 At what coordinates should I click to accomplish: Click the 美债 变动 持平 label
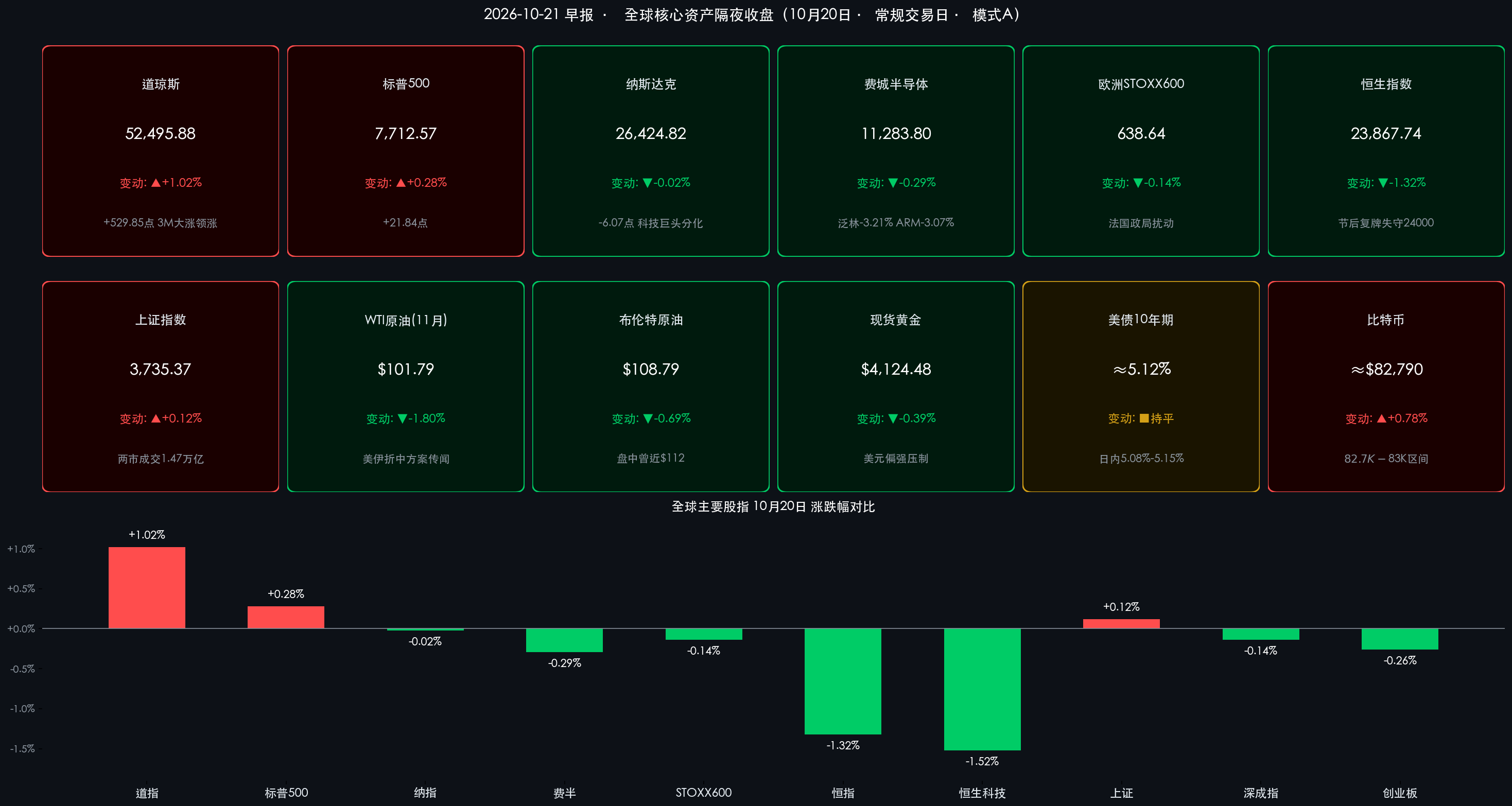(1140, 419)
